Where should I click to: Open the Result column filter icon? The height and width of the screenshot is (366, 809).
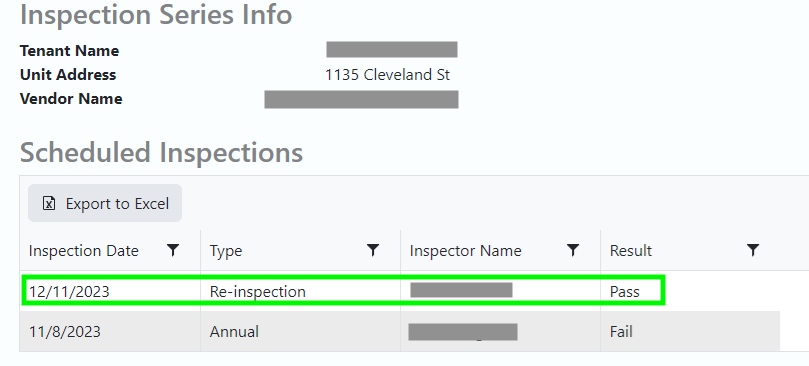tap(753, 250)
